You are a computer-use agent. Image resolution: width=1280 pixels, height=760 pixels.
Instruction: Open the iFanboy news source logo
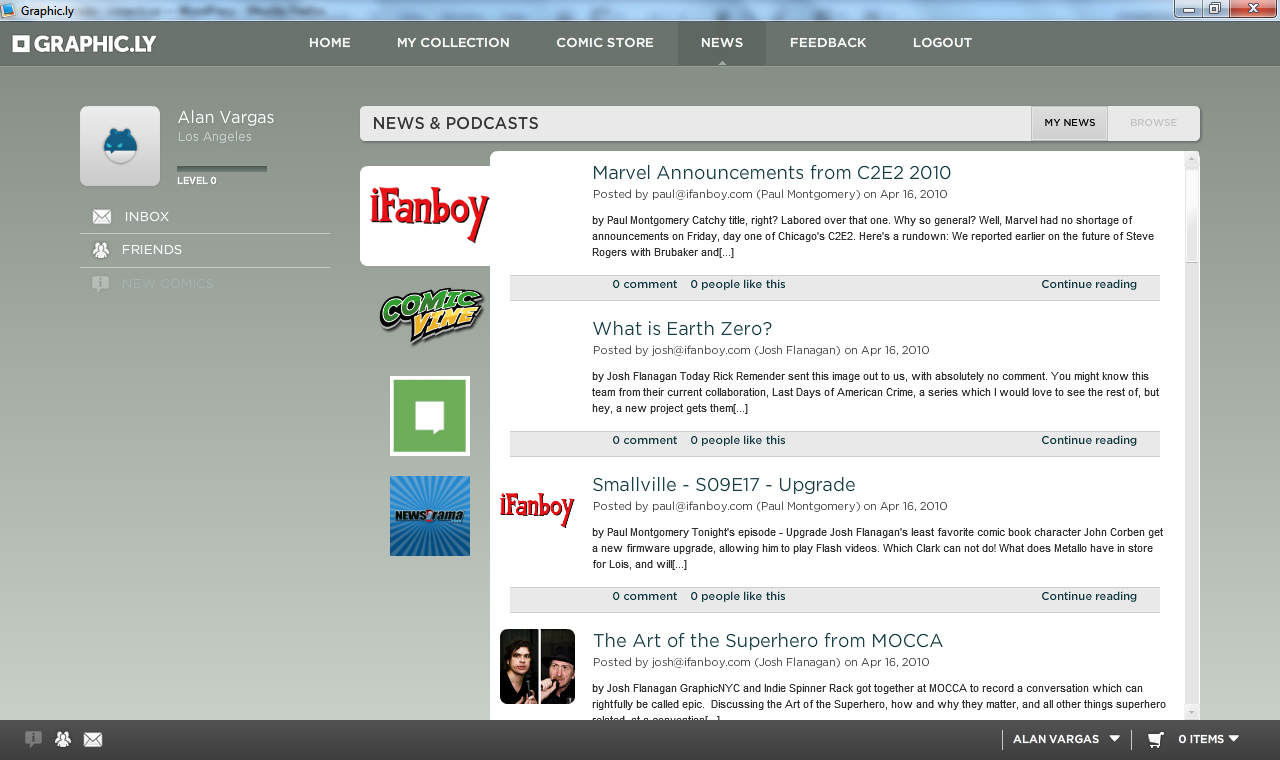pyautogui.click(x=429, y=216)
